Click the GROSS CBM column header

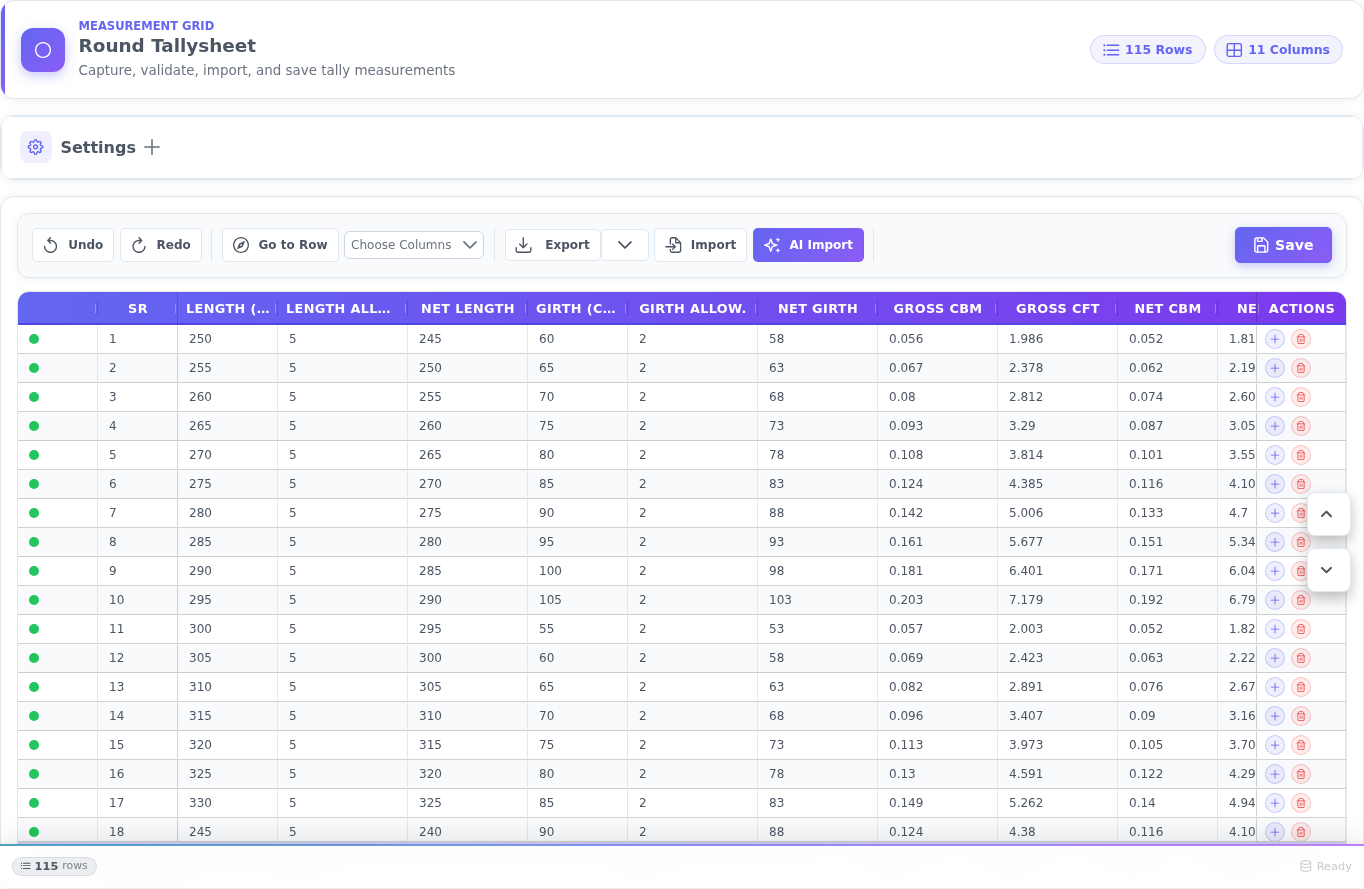938,309
